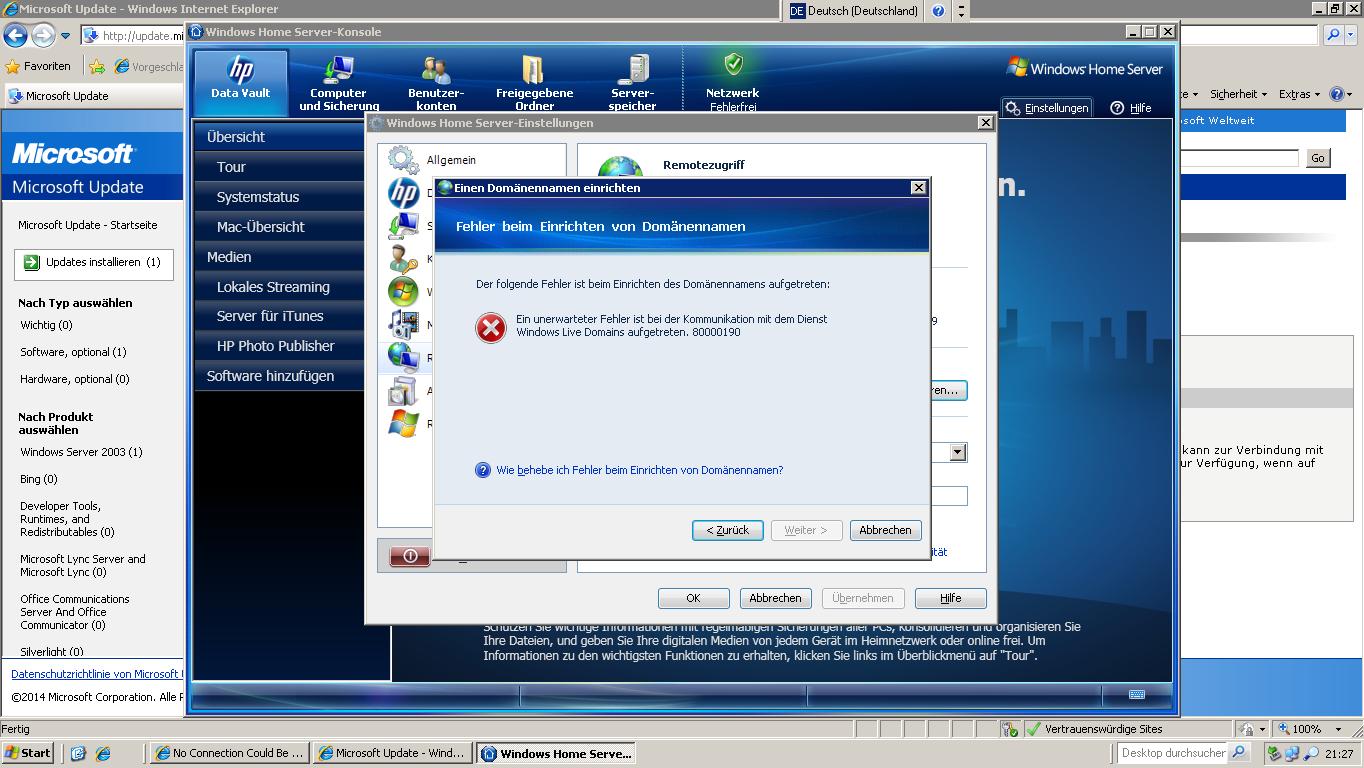Select Mac-Übersicht in console sidebar
The image size is (1364, 768).
[280, 227]
